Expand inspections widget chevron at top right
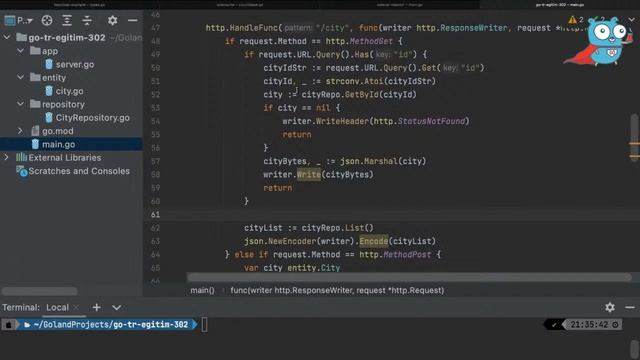The height and width of the screenshot is (360, 640). (x=632, y=20)
